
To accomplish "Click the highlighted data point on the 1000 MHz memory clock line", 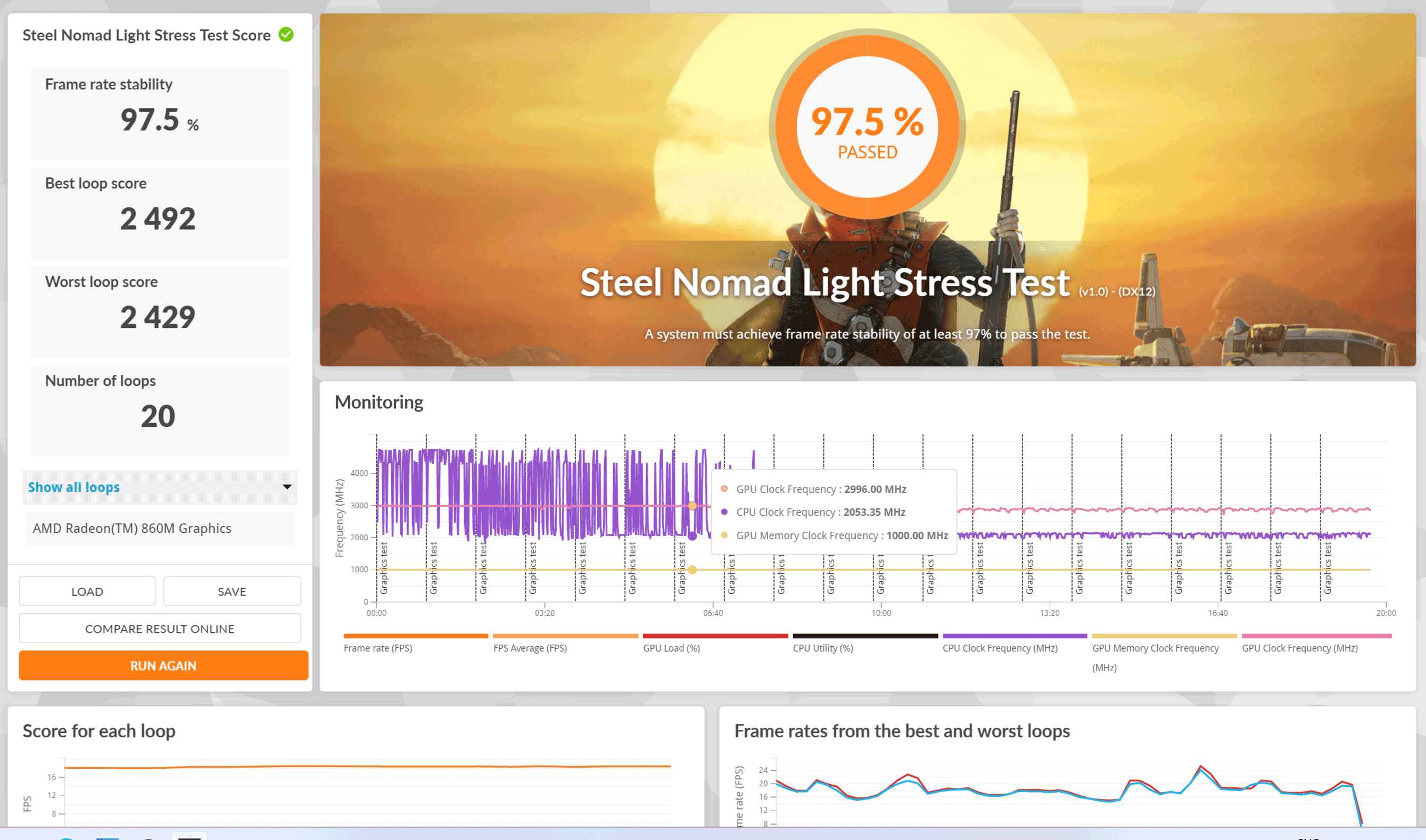I will [692, 570].
